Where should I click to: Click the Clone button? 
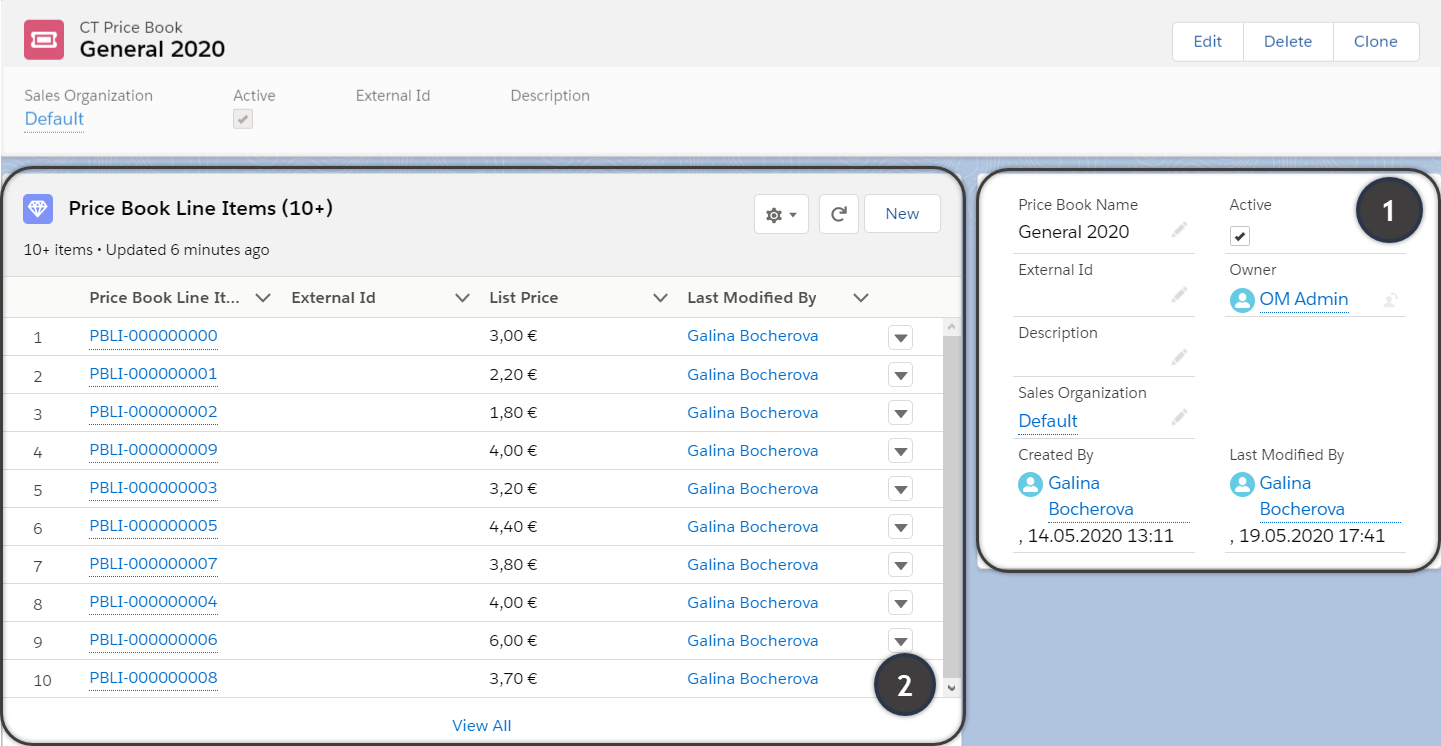click(1375, 42)
